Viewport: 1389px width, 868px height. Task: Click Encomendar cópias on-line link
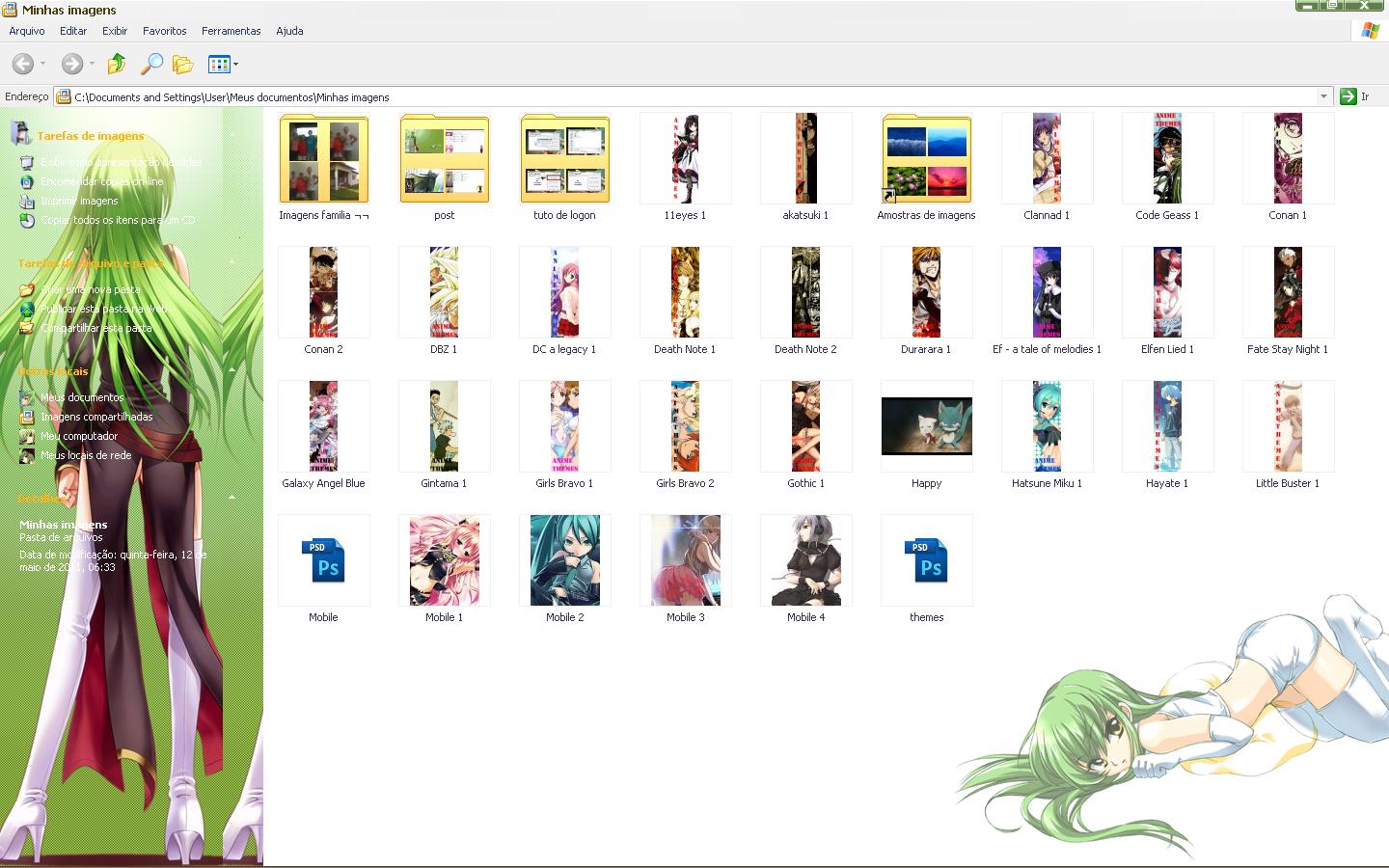tap(102, 181)
